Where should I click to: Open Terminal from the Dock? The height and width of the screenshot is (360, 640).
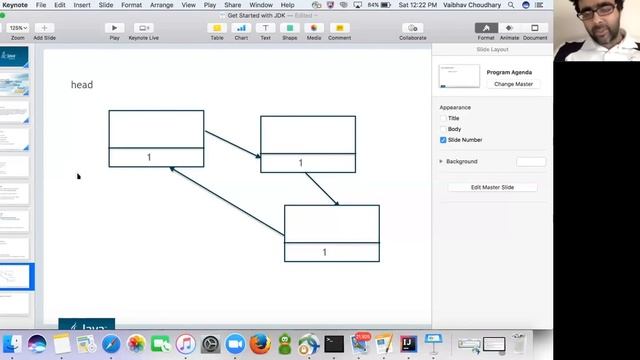point(334,344)
